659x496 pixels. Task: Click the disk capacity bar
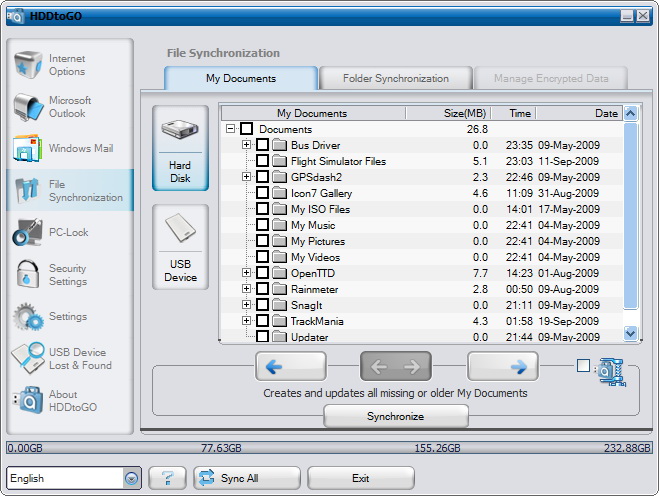(x=329, y=448)
